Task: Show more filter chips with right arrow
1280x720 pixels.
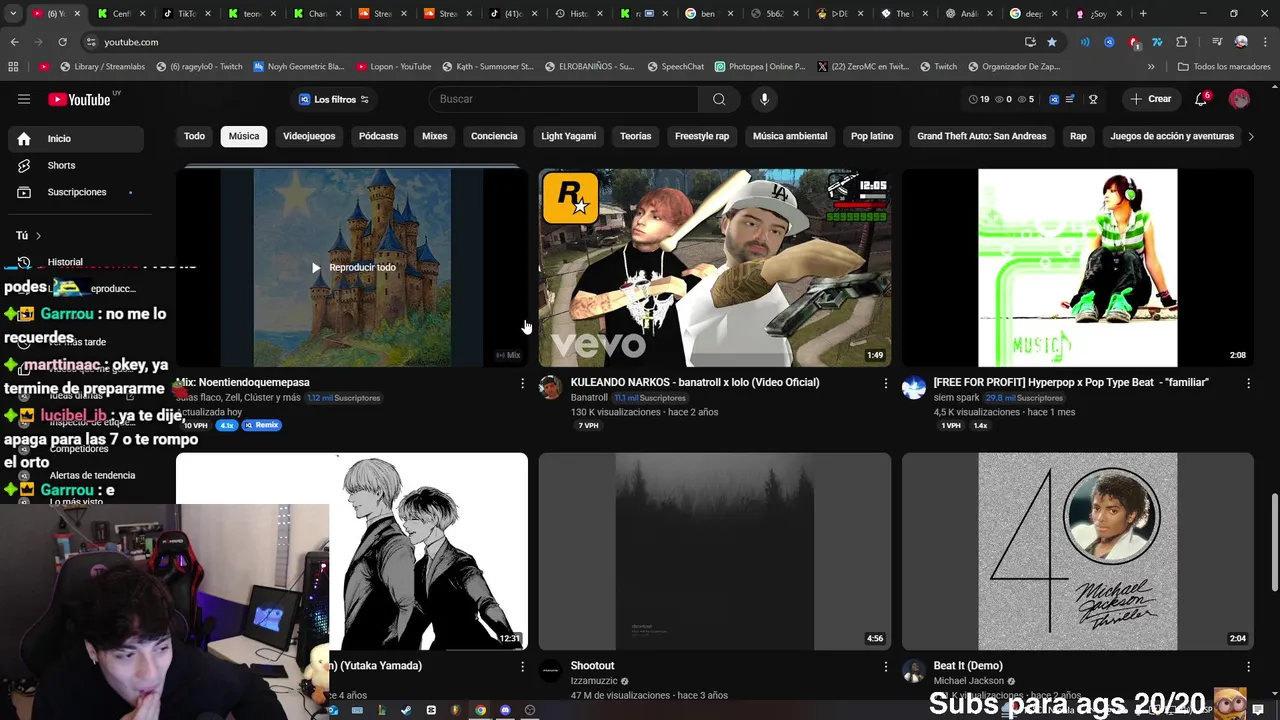Action: [x=1250, y=136]
